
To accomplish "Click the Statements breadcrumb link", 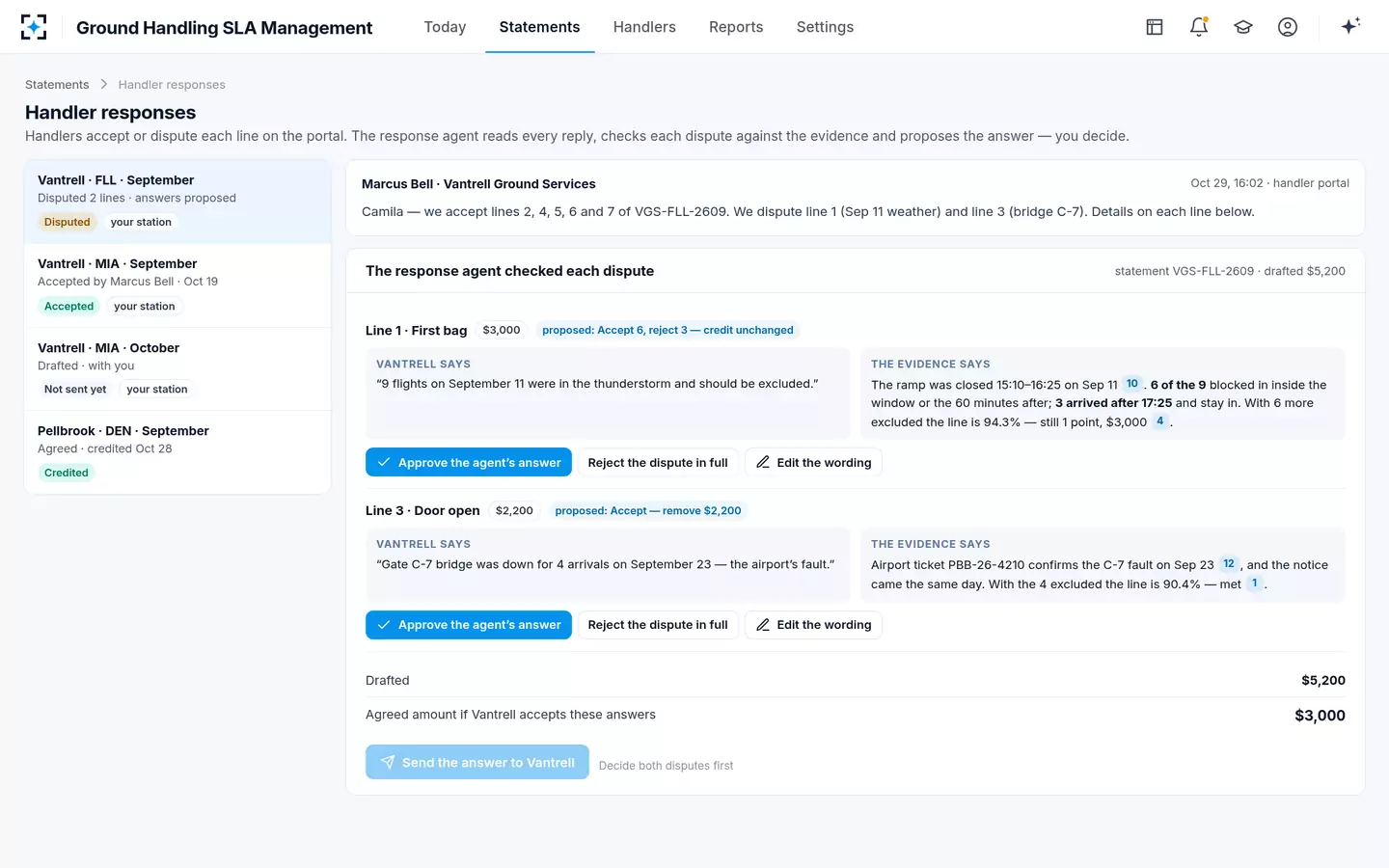I will tap(57, 85).
